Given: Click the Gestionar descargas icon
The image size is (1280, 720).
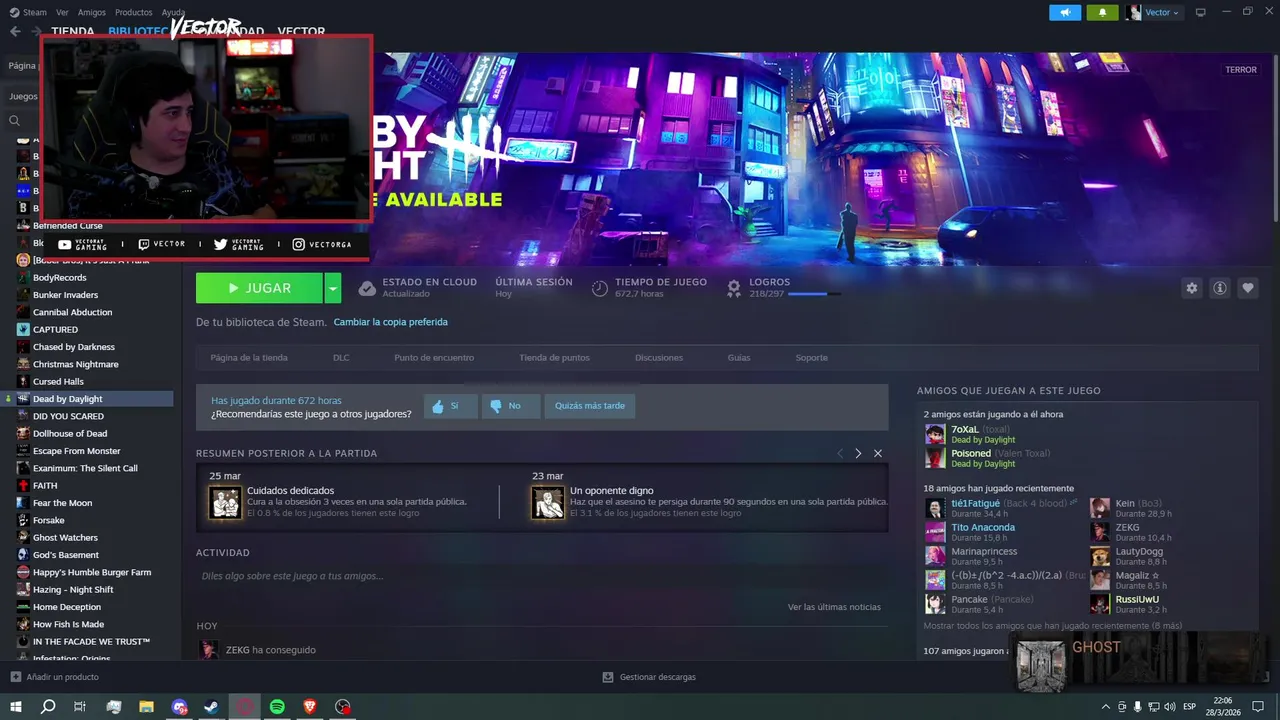Looking at the screenshot, I should 608,677.
